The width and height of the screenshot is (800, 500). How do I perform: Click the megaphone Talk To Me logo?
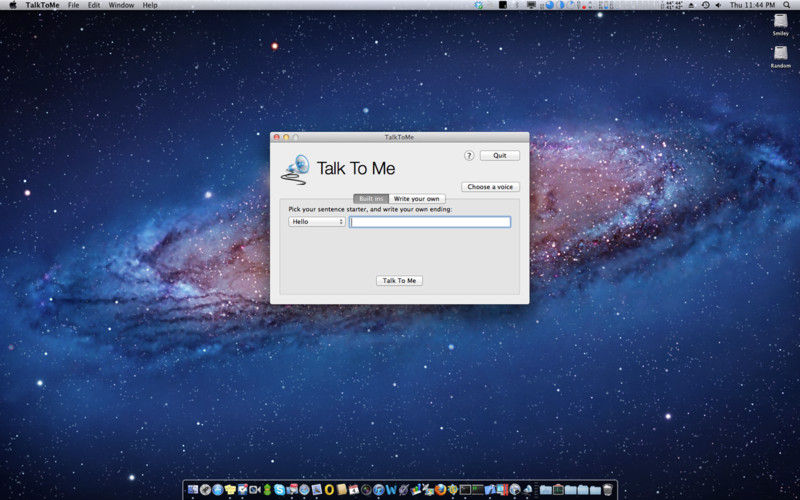tap(295, 169)
